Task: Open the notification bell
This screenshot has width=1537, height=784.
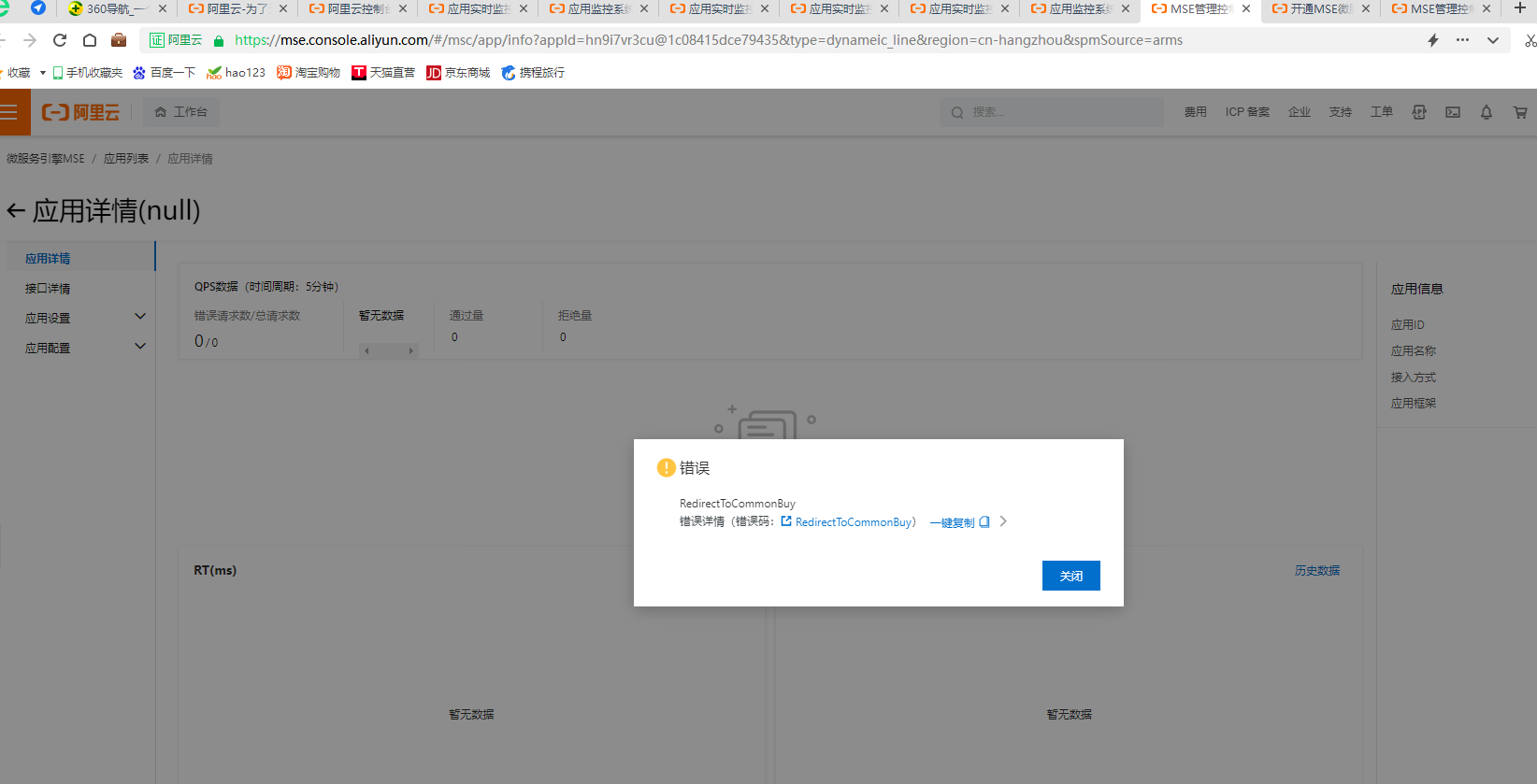Action: [1487, 112]
